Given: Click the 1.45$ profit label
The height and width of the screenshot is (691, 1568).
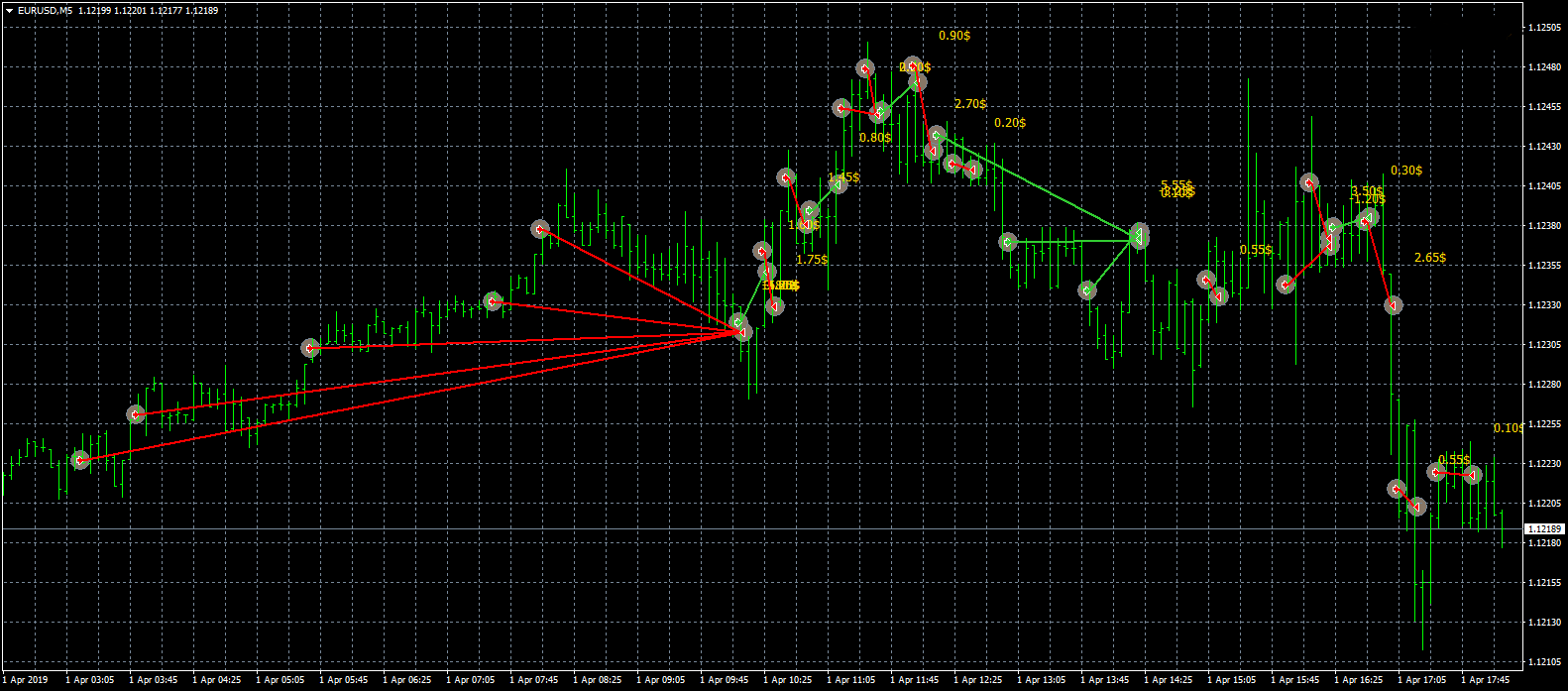Looking at the screenshot, I should [844, 177].
